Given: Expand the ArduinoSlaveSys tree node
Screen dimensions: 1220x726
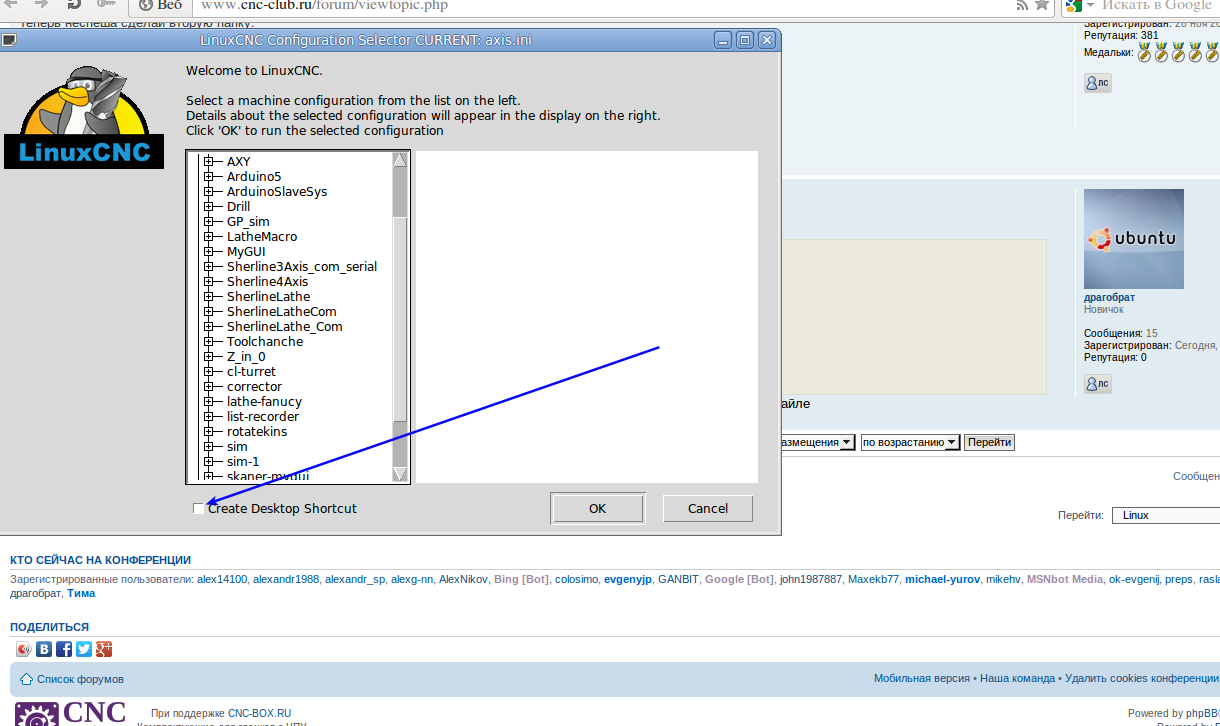Looking at the screenshot, I should pyautogui.click(x=209, y=191).
